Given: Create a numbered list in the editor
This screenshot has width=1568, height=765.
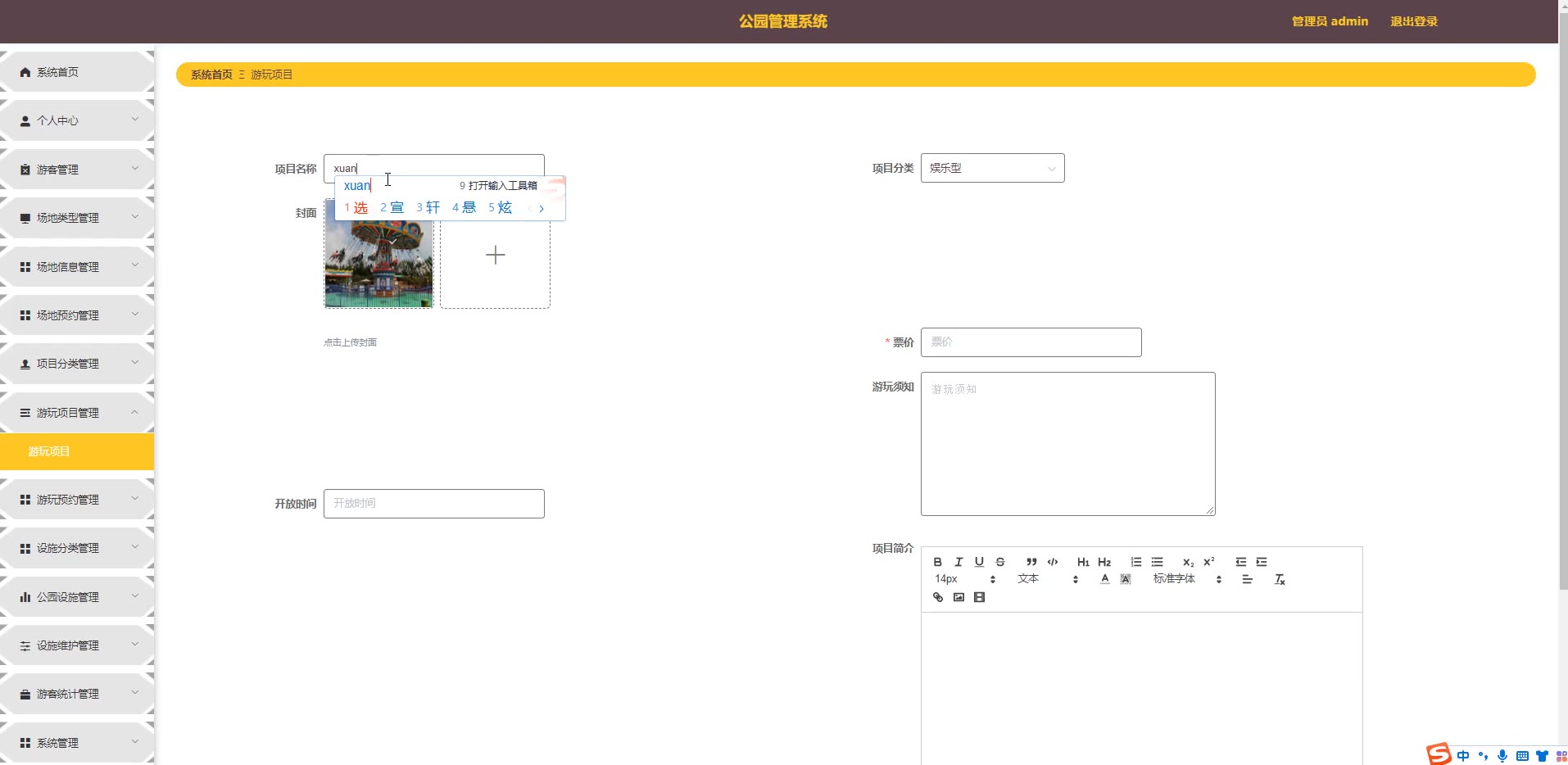Looking at the screenshot, I should click(1136, 562).
